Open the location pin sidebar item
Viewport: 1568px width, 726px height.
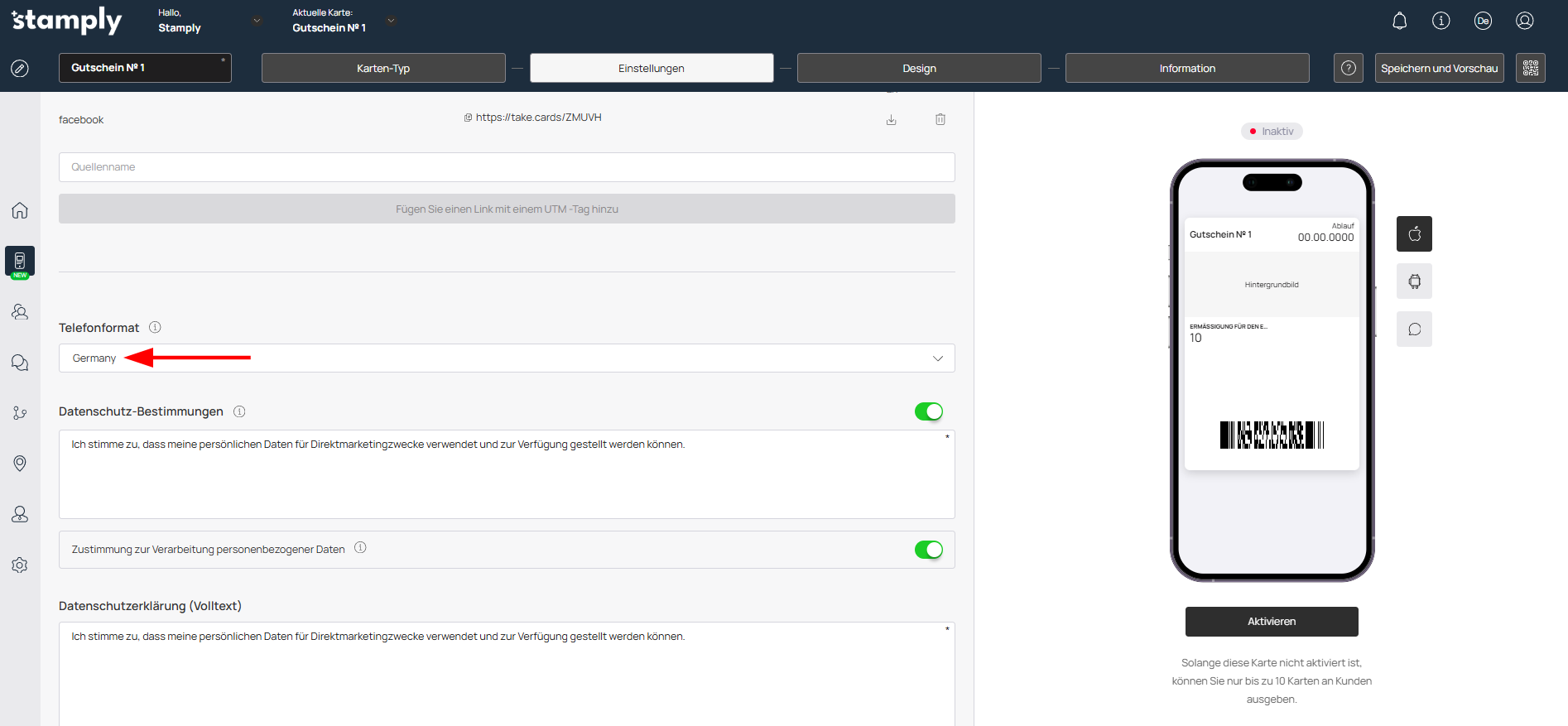click(20, 464)
